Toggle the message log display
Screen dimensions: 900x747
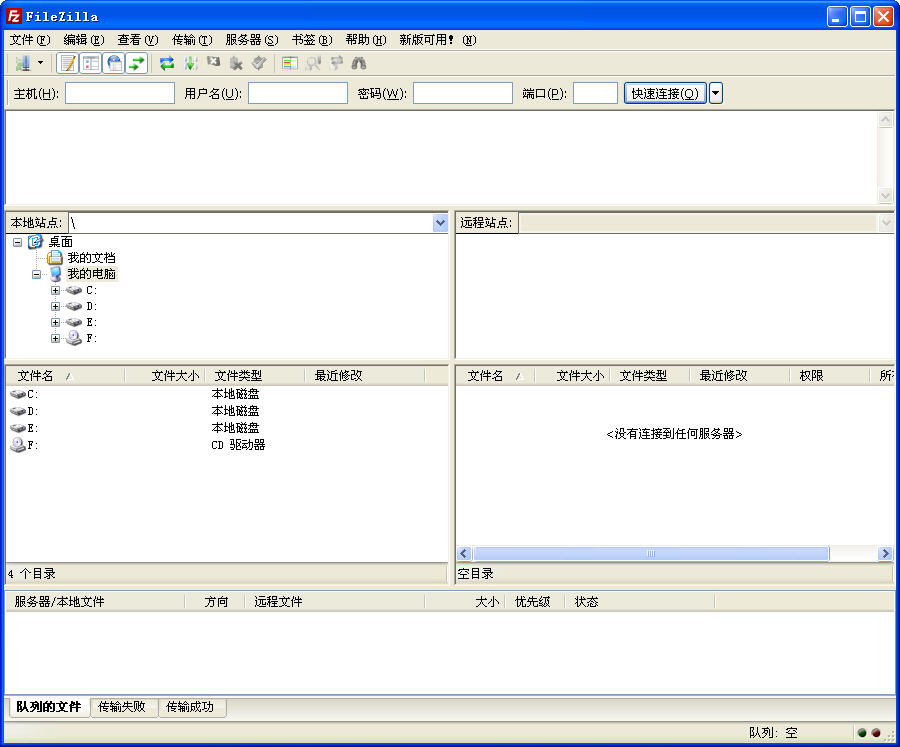[68, 63]
